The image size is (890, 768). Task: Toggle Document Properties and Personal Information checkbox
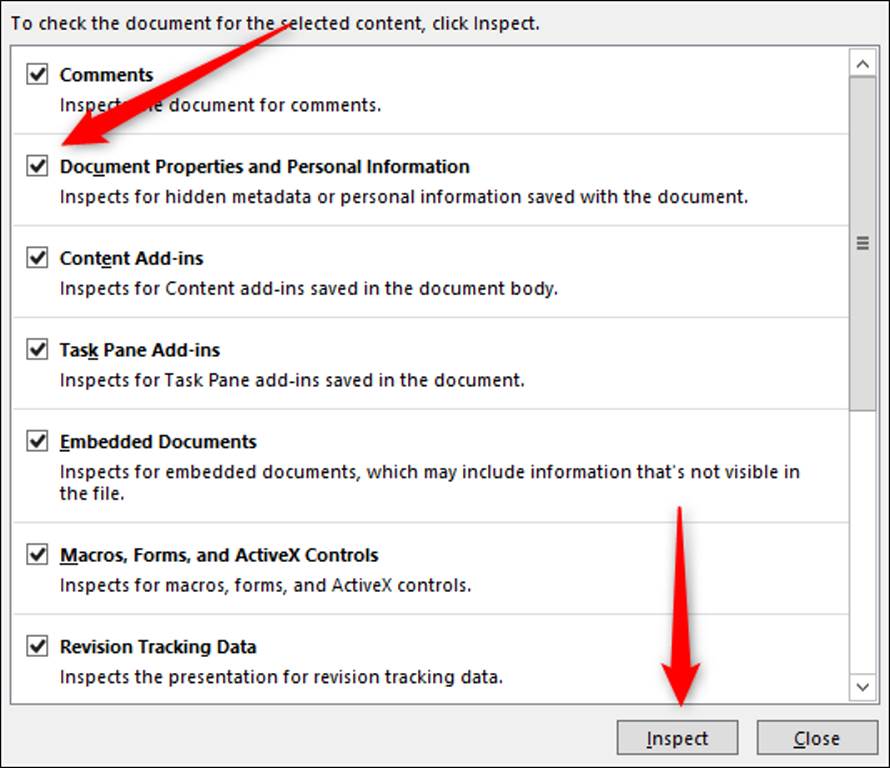[37, 166]
